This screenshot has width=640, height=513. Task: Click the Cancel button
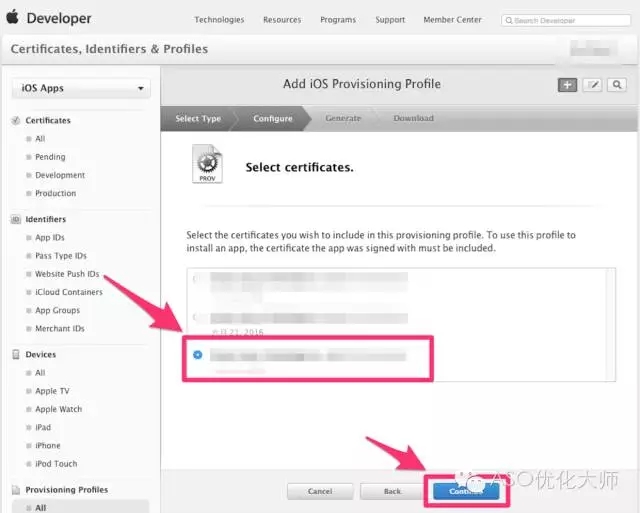point(320,491)
